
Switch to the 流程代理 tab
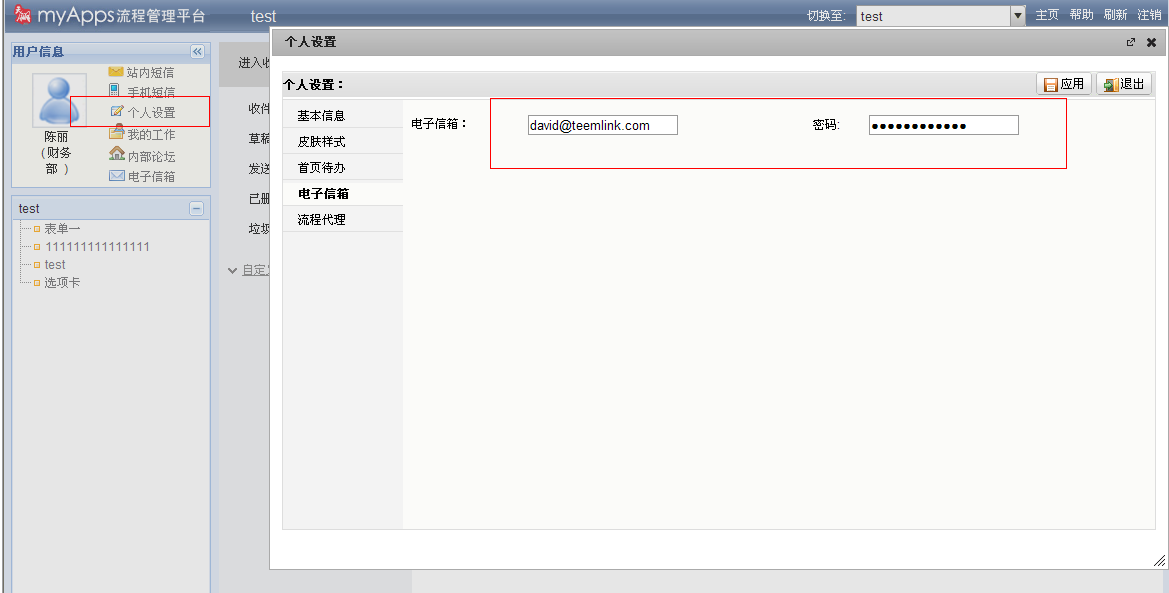pyautogui.click(x=343, y=219)
